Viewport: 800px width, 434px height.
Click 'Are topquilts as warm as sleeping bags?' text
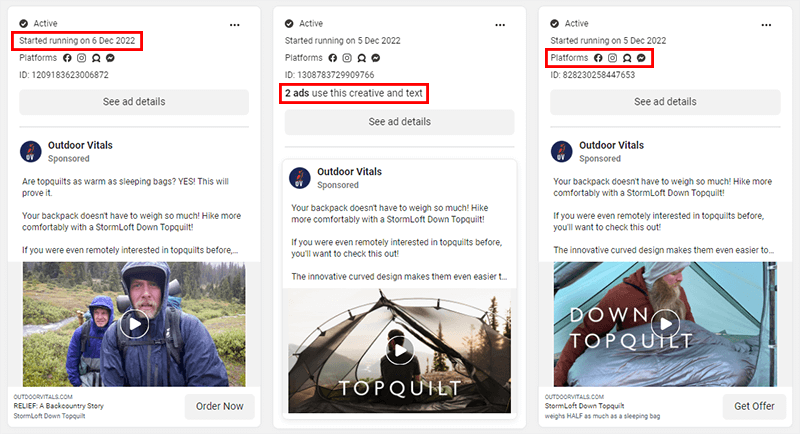98,182
